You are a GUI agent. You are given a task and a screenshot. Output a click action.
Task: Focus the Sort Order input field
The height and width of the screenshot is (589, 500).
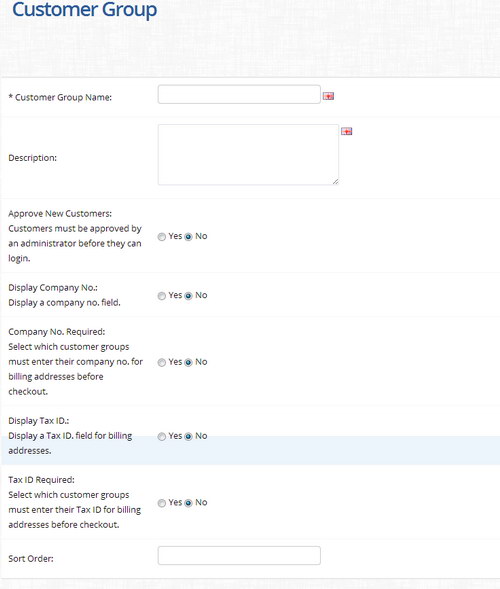coord(239,556)
